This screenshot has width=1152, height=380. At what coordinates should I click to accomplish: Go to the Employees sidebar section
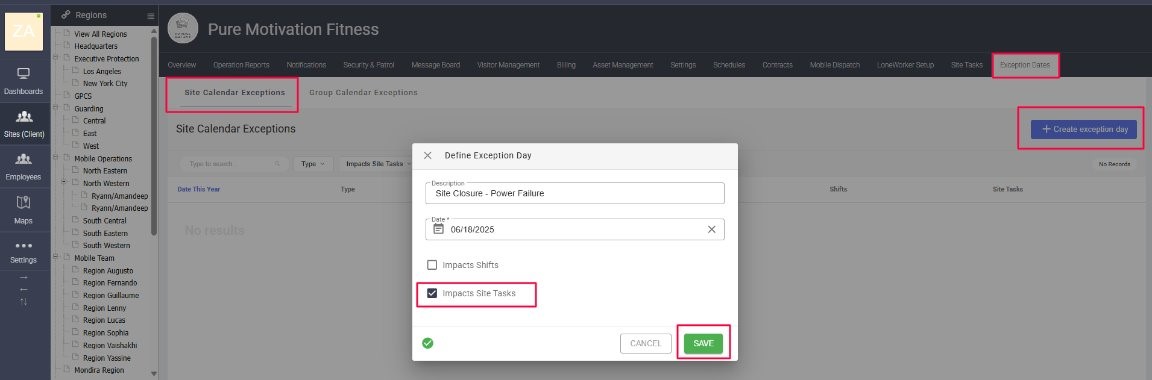(x=24, y=167)
